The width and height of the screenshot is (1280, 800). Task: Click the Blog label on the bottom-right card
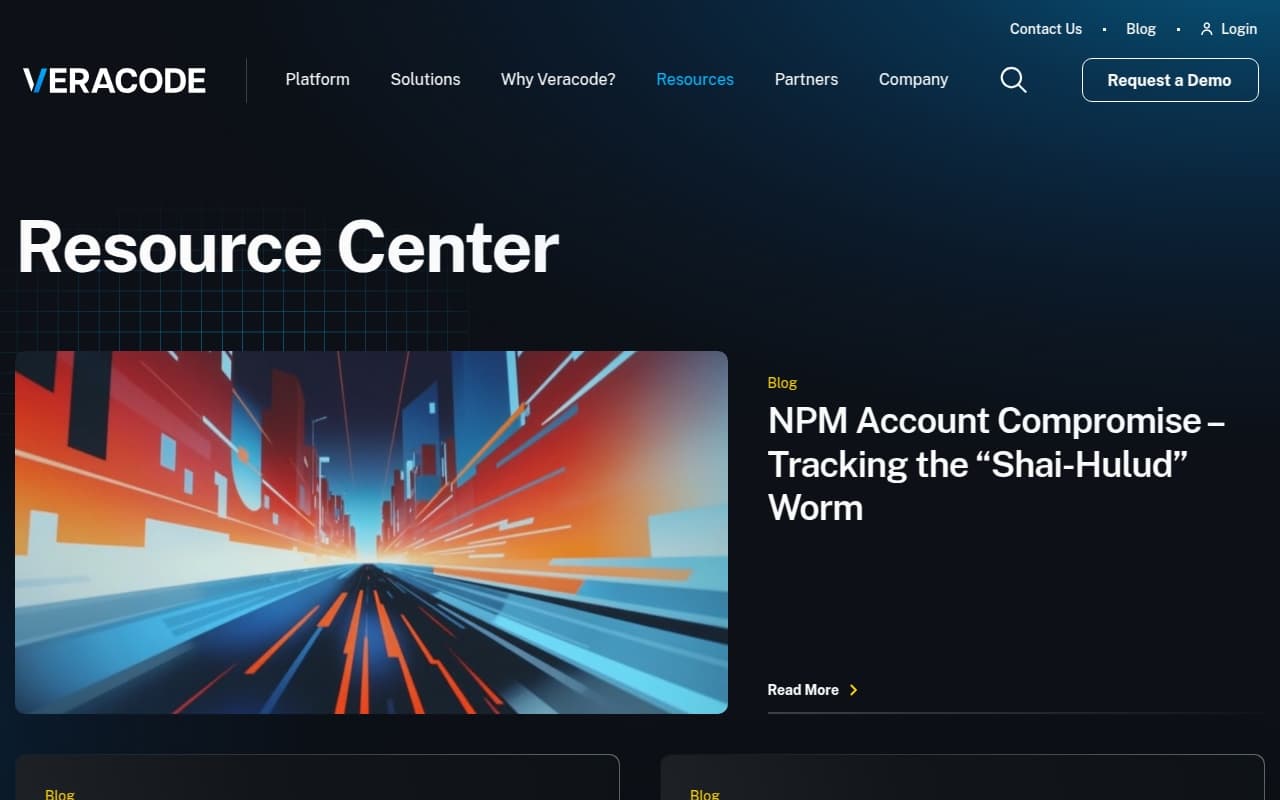pos(705,794)
